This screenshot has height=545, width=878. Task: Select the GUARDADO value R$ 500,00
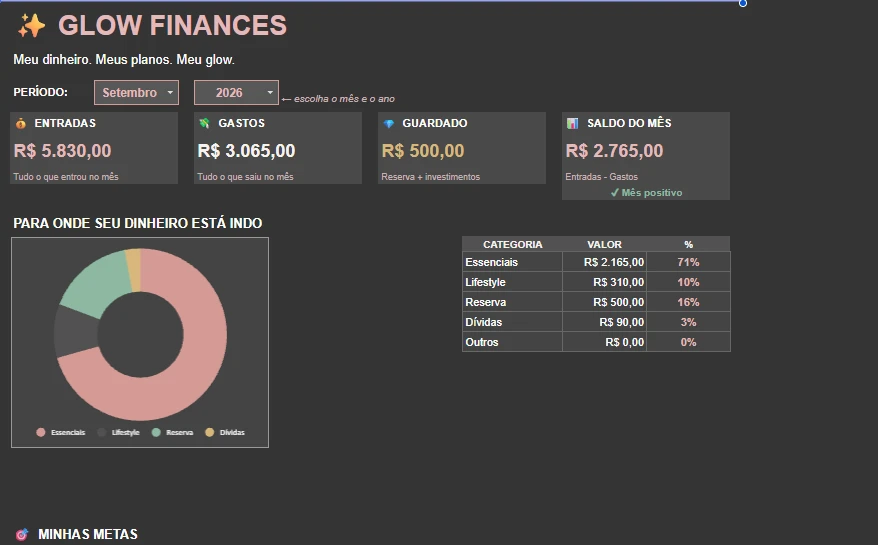tap(423, 151)
